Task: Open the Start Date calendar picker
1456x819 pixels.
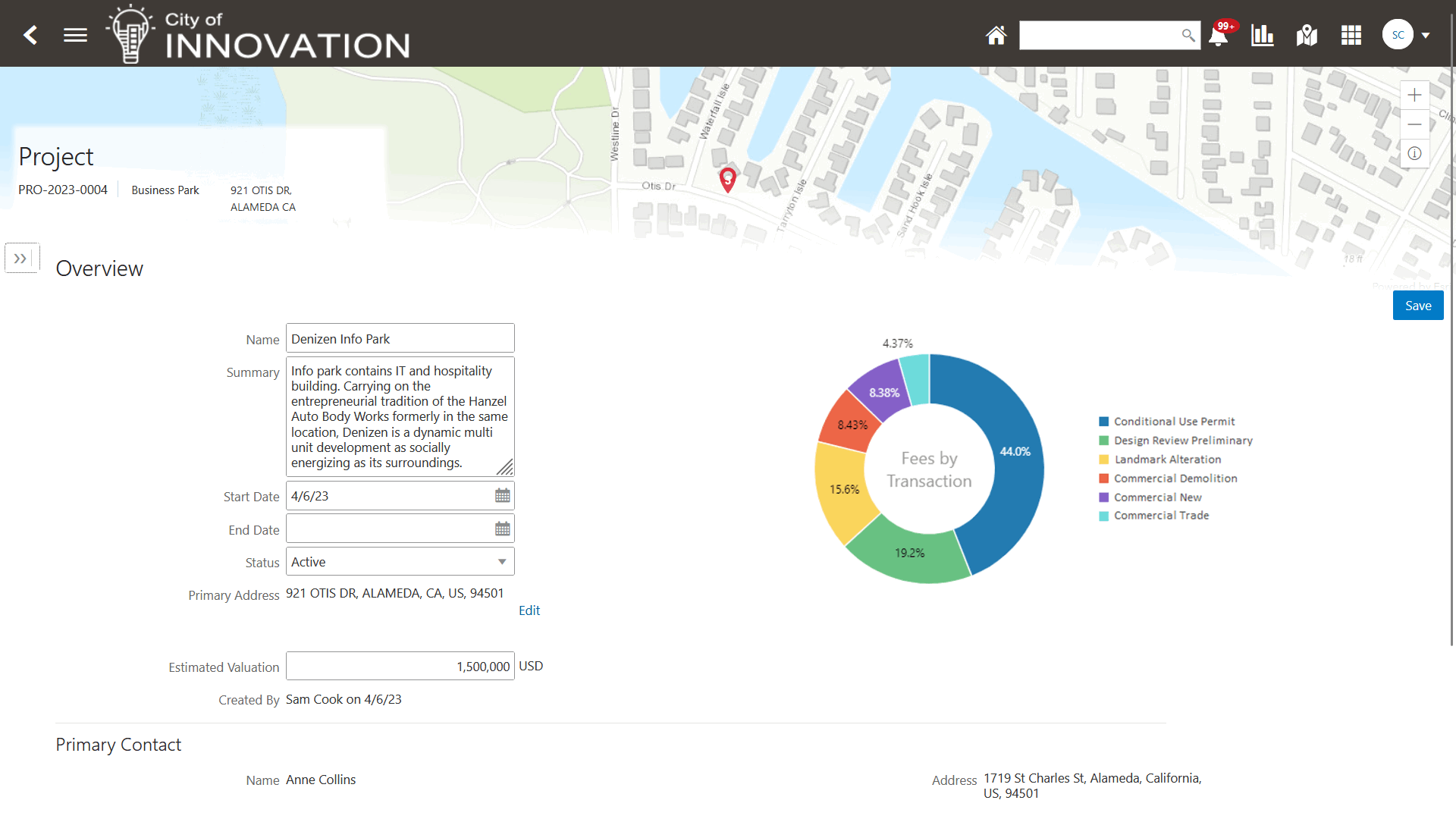Action: (502, 495)
